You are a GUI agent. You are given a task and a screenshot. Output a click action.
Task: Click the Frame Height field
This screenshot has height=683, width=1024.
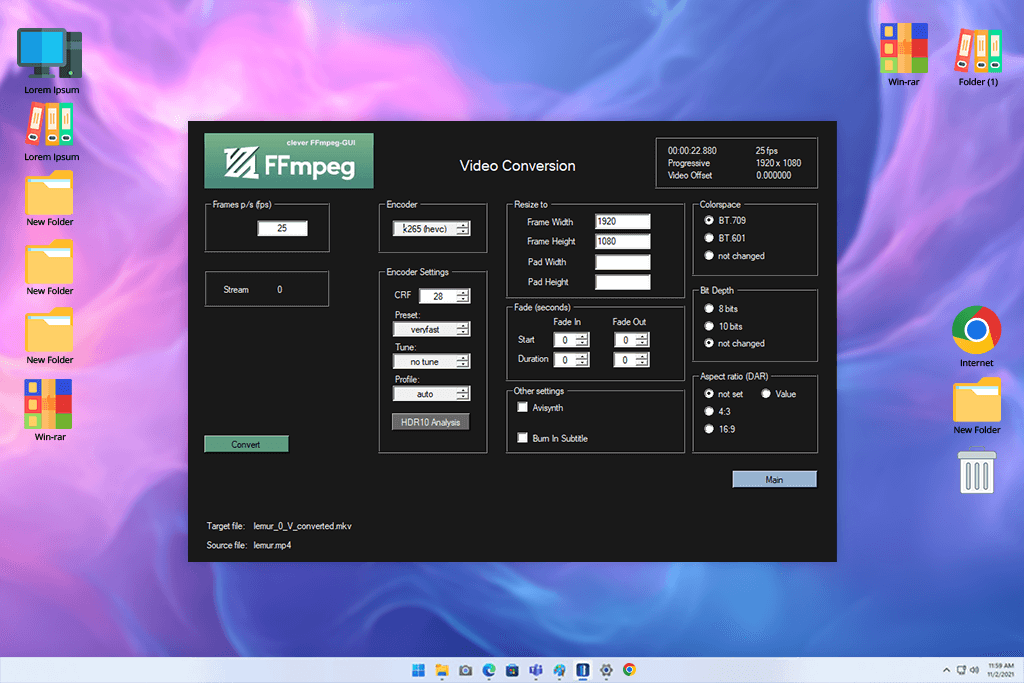[622, 241]
